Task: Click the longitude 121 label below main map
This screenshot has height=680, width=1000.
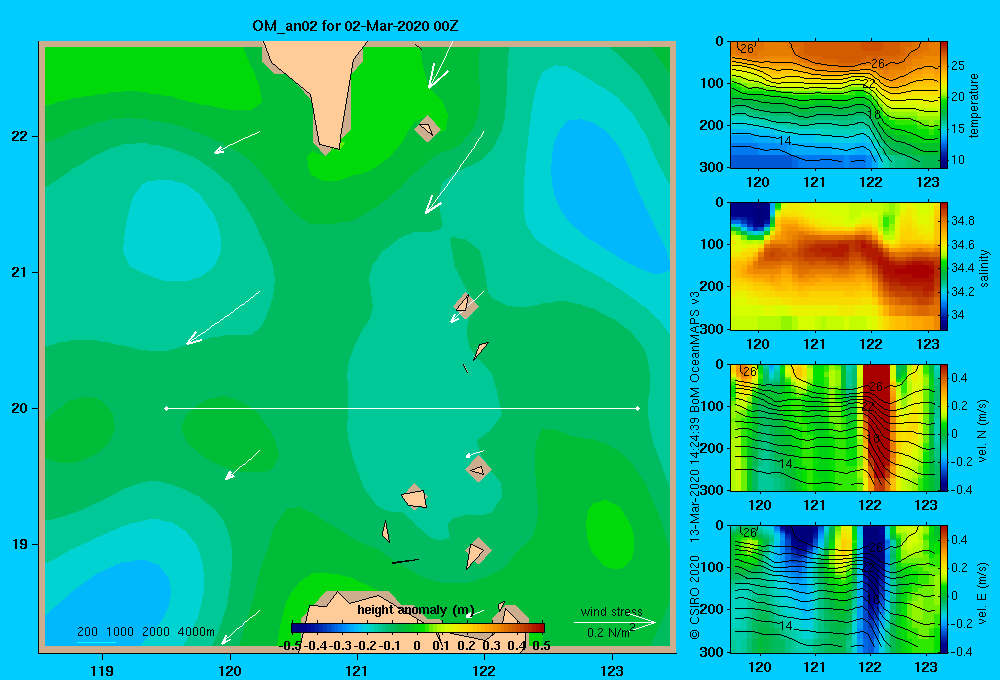Action: point(357,670)
